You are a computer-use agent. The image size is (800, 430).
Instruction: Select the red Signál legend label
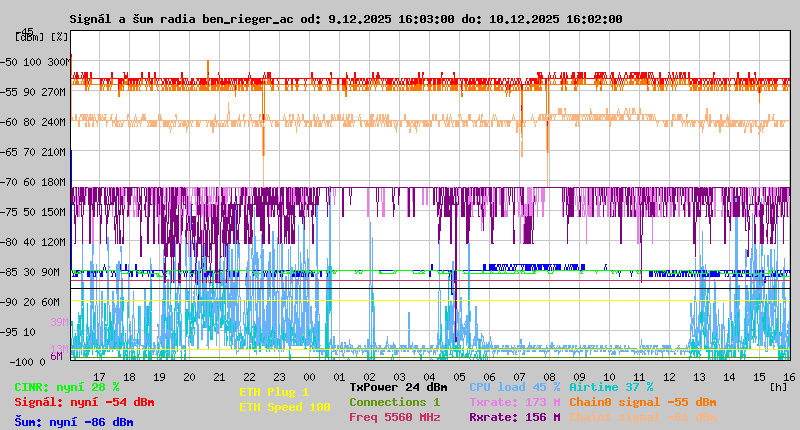[84, 402]
